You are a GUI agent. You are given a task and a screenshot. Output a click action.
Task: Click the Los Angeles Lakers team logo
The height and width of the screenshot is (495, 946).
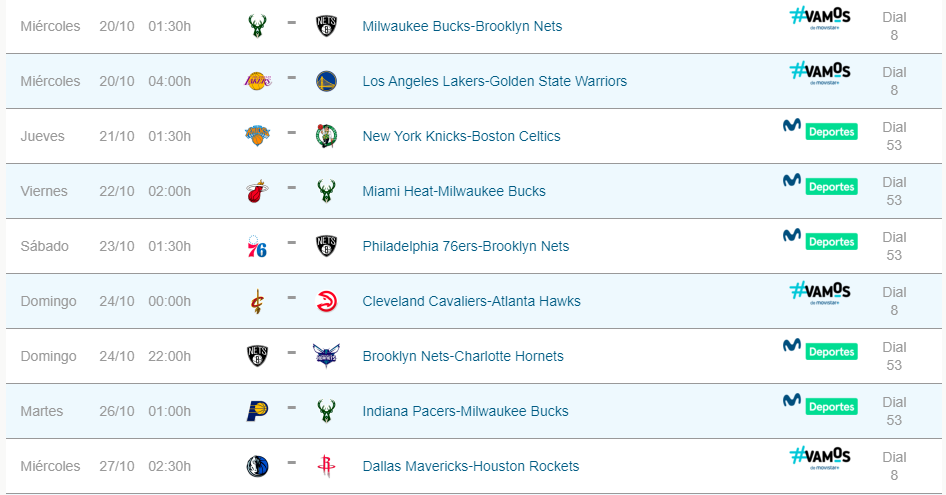(257, 81)
